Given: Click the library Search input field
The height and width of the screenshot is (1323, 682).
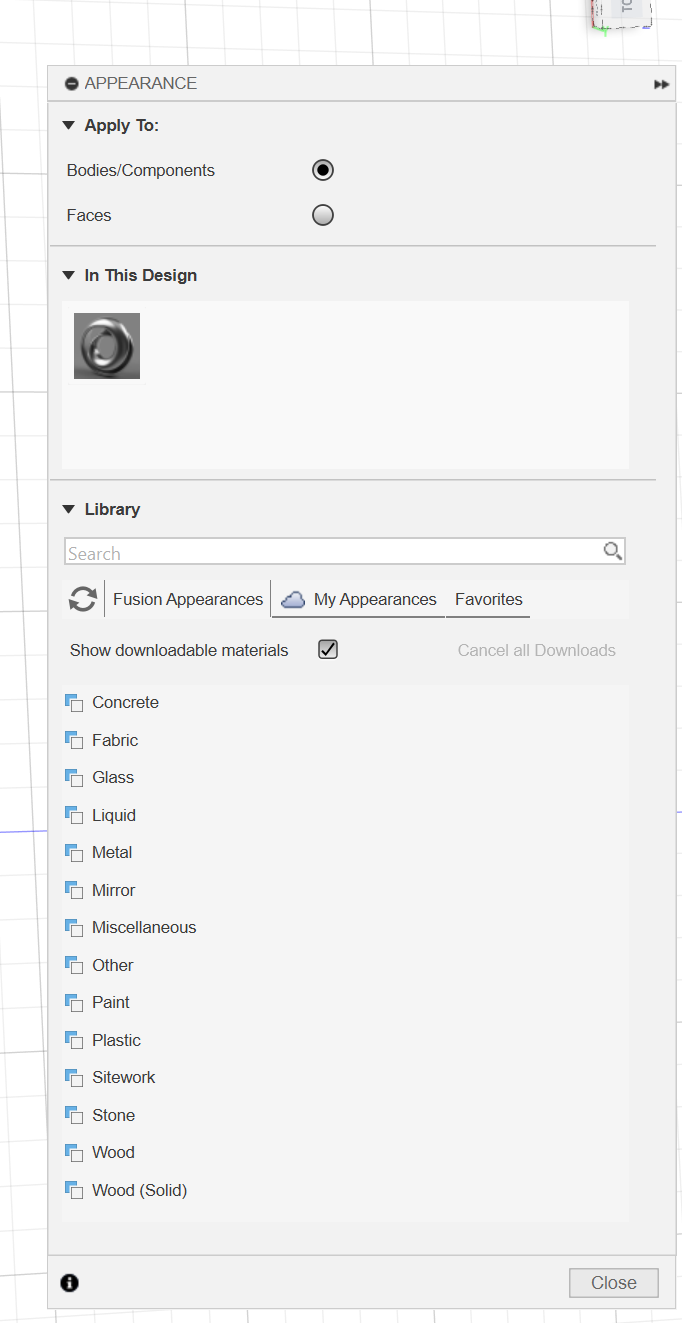Looking at the screenshot, I should tap(330, 553).
